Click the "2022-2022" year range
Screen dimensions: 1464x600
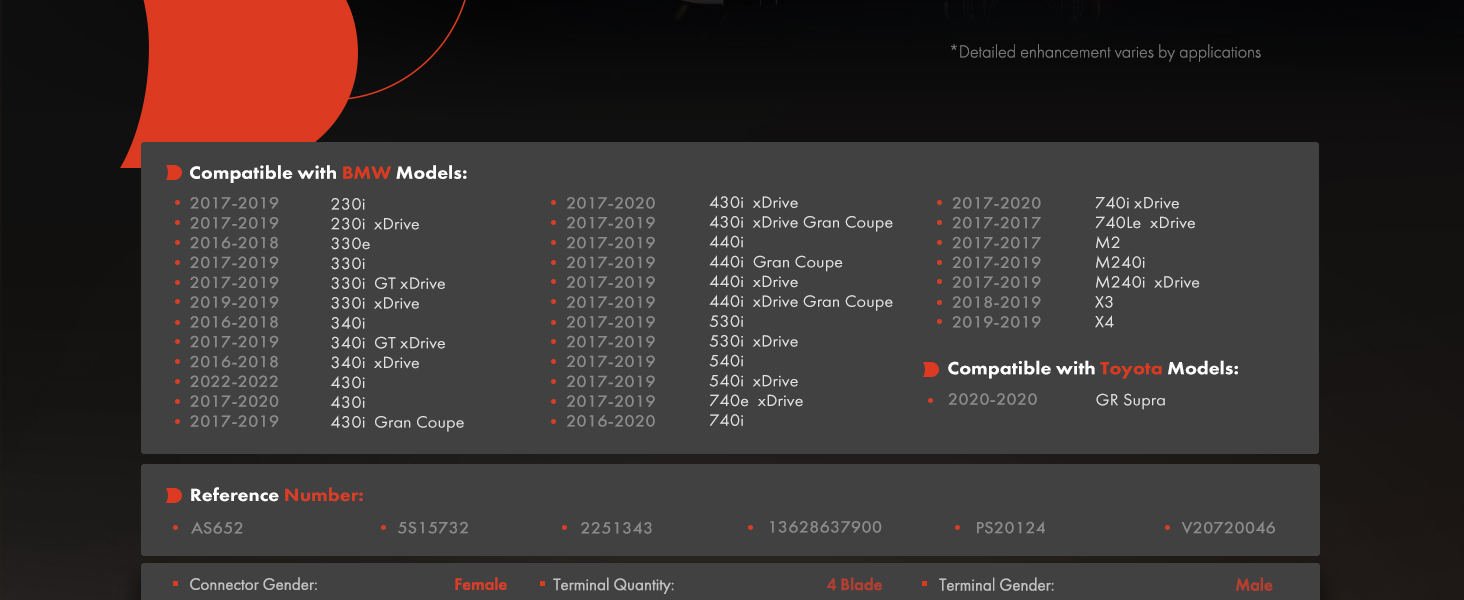click(234, 382)
